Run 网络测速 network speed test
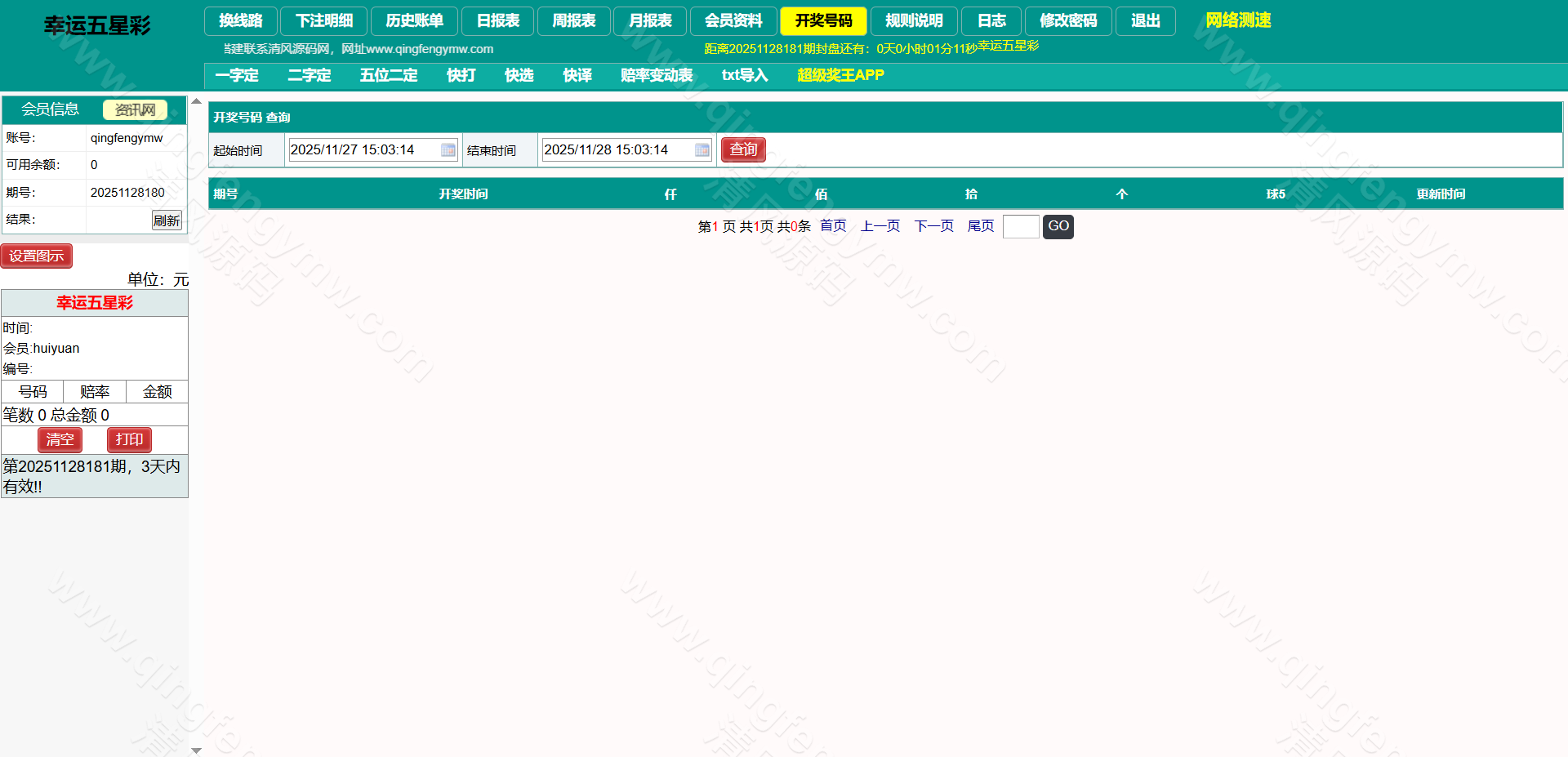Viewport: 1568px width, 757px height. tap(1238, 20)
